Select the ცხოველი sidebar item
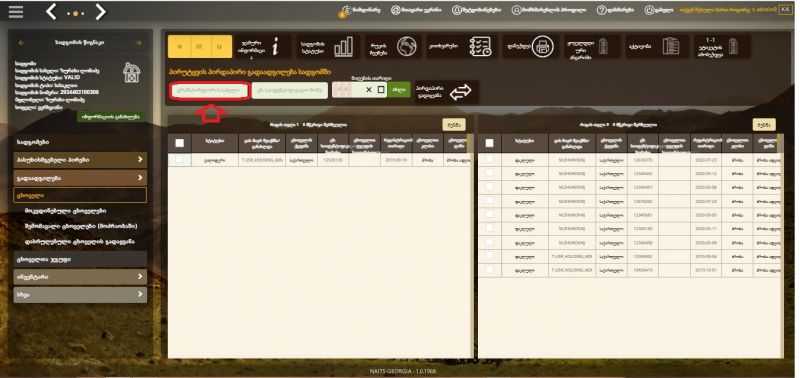Screen dimensions: 800x378 click(80, 195)
